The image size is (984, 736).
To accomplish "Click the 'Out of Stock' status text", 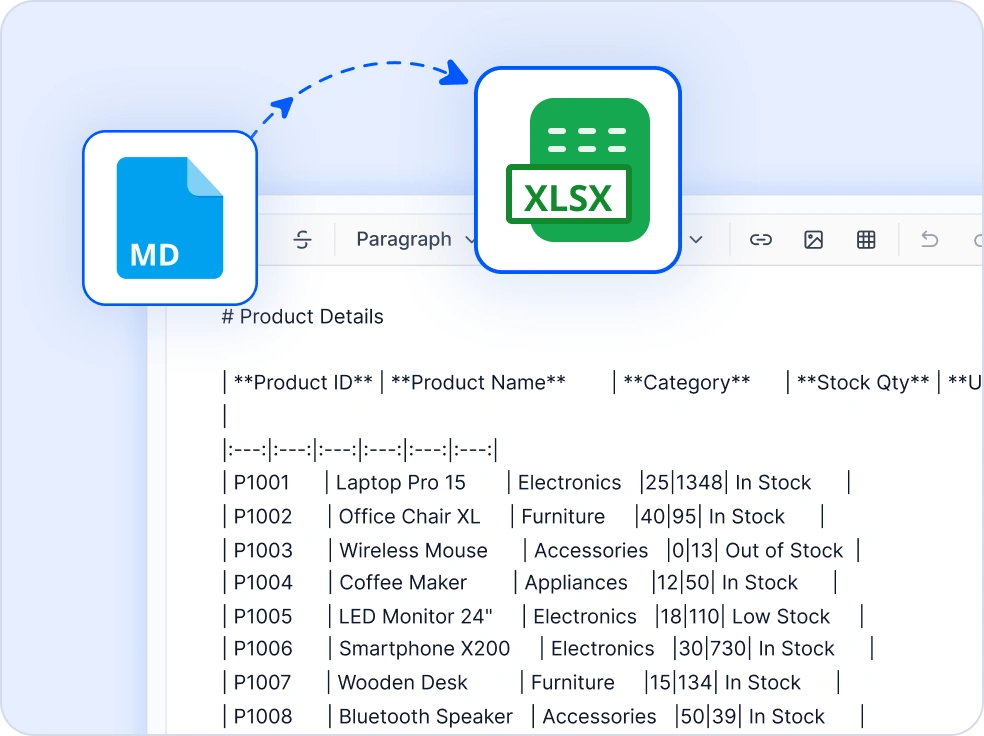I will coord(784,550).
